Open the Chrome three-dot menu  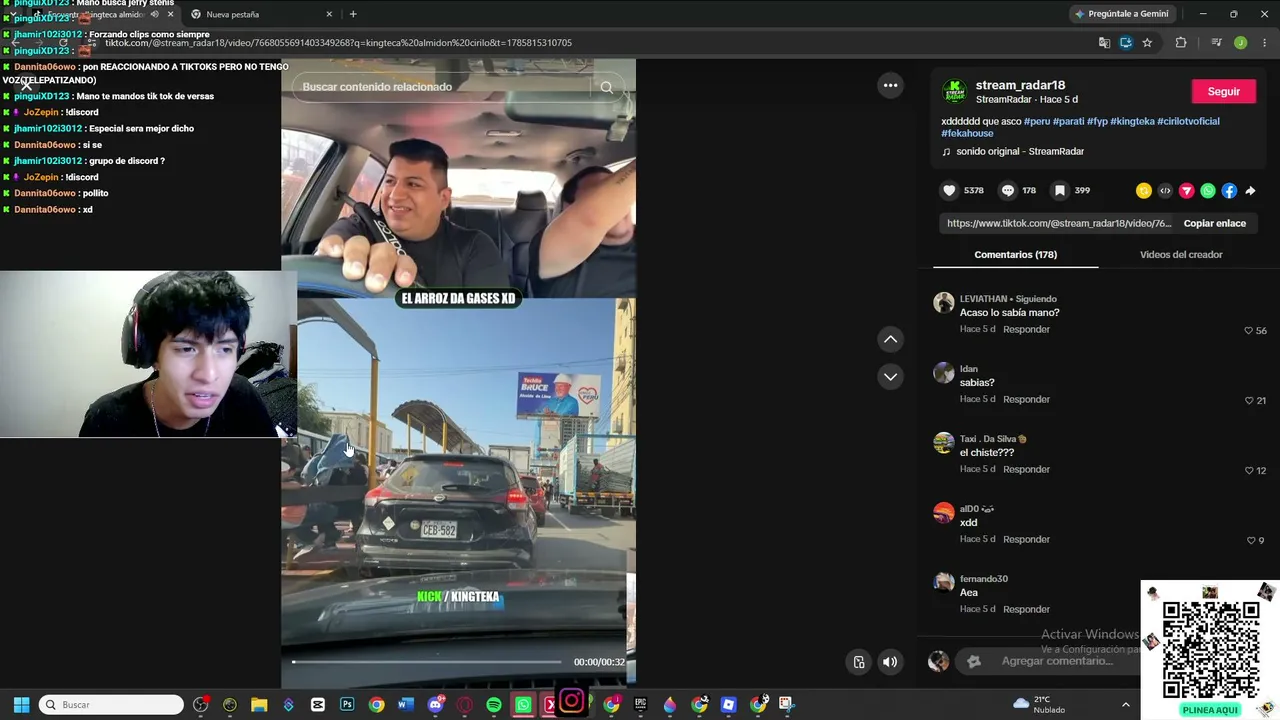(1265, 43)
